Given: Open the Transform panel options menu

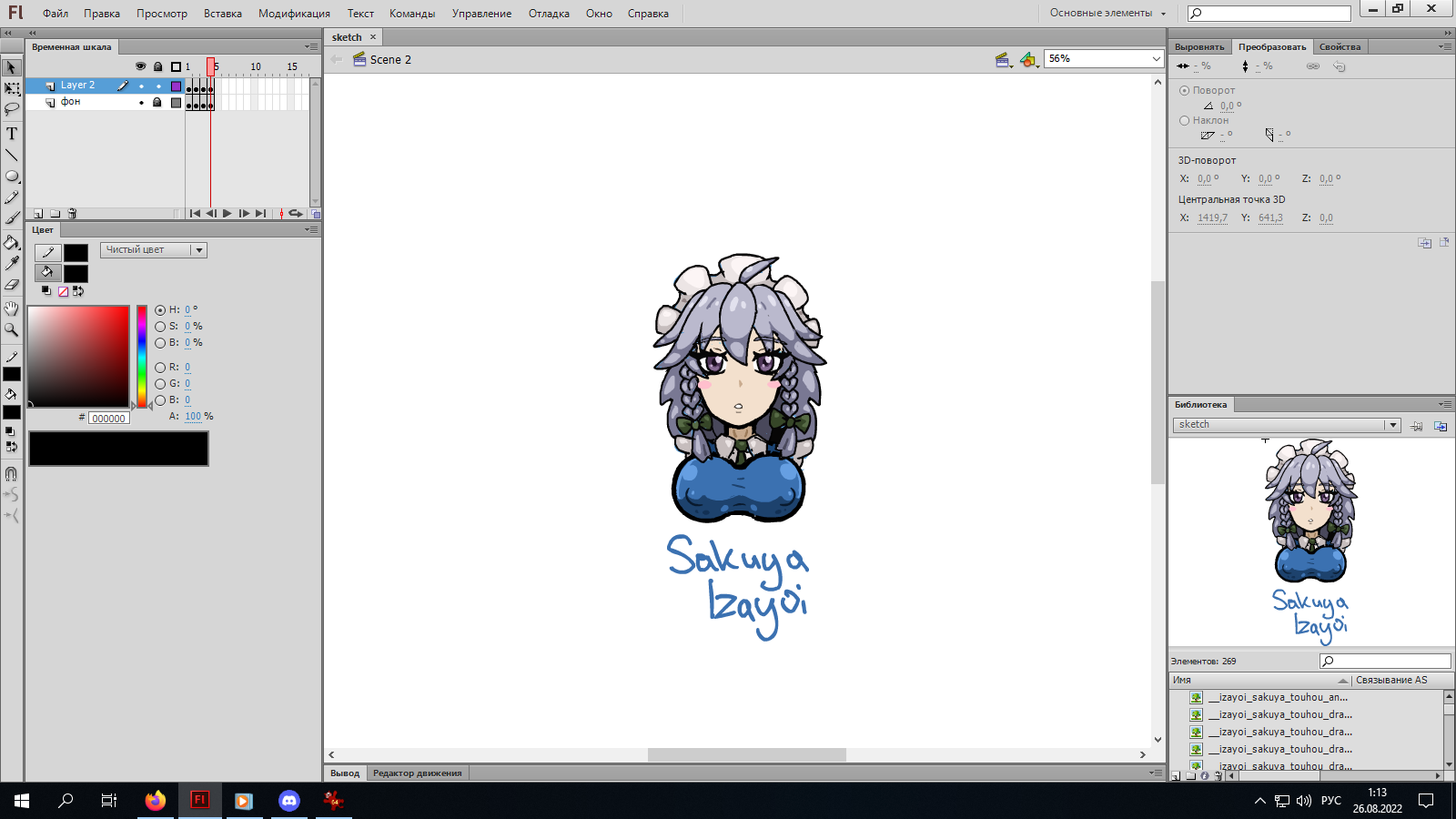Looking at the screenshot, I should [1444, 46].
